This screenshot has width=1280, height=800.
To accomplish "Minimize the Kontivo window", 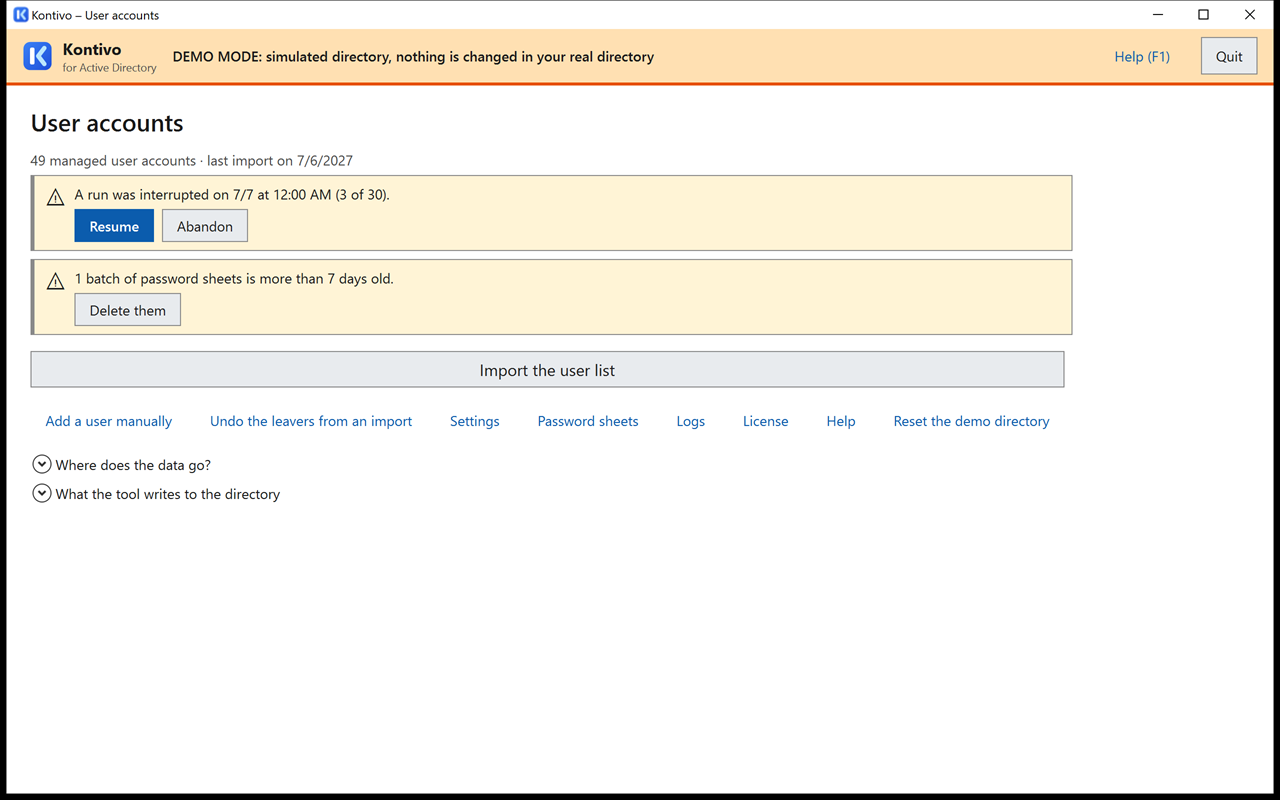I will point(1158,15).
